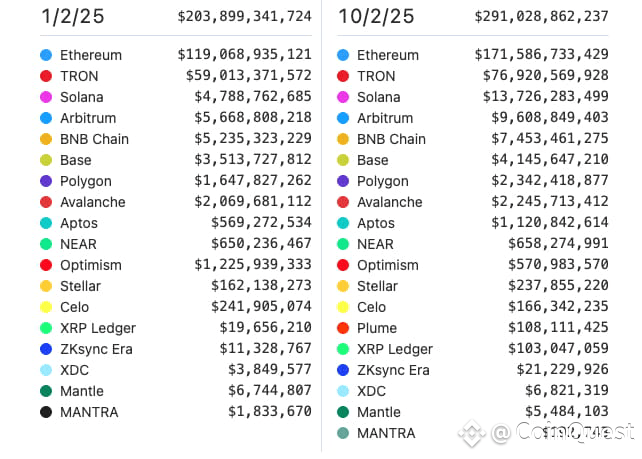
Task: Select the ZKsync Era blue dot under 10/2/25
Action: (343, 370)
